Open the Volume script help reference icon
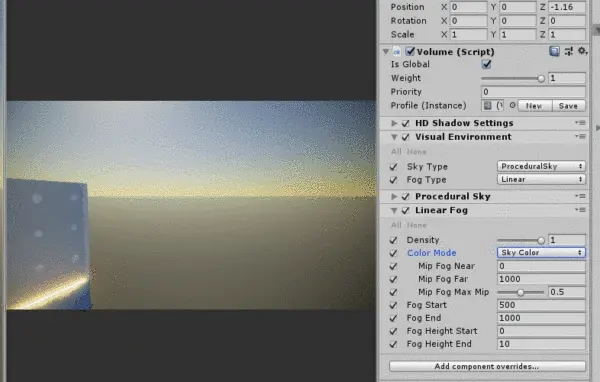The width and height of the screenshot is (600, 382). coord(554,51)
